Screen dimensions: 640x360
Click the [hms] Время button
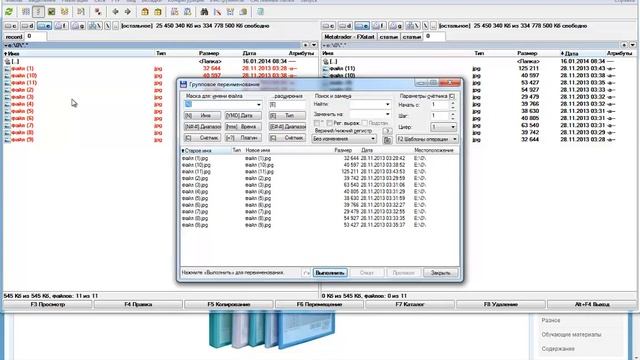(243, 127)
